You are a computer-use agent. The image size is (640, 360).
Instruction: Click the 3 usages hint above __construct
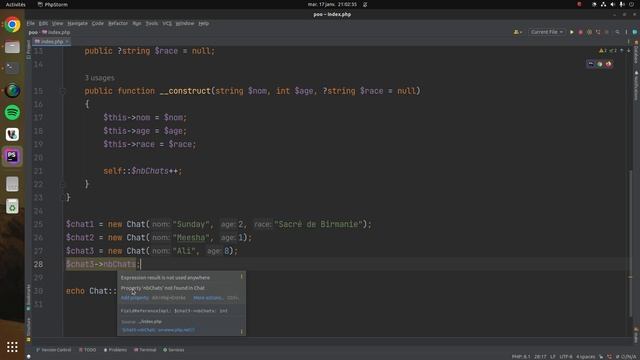point(99,78)
